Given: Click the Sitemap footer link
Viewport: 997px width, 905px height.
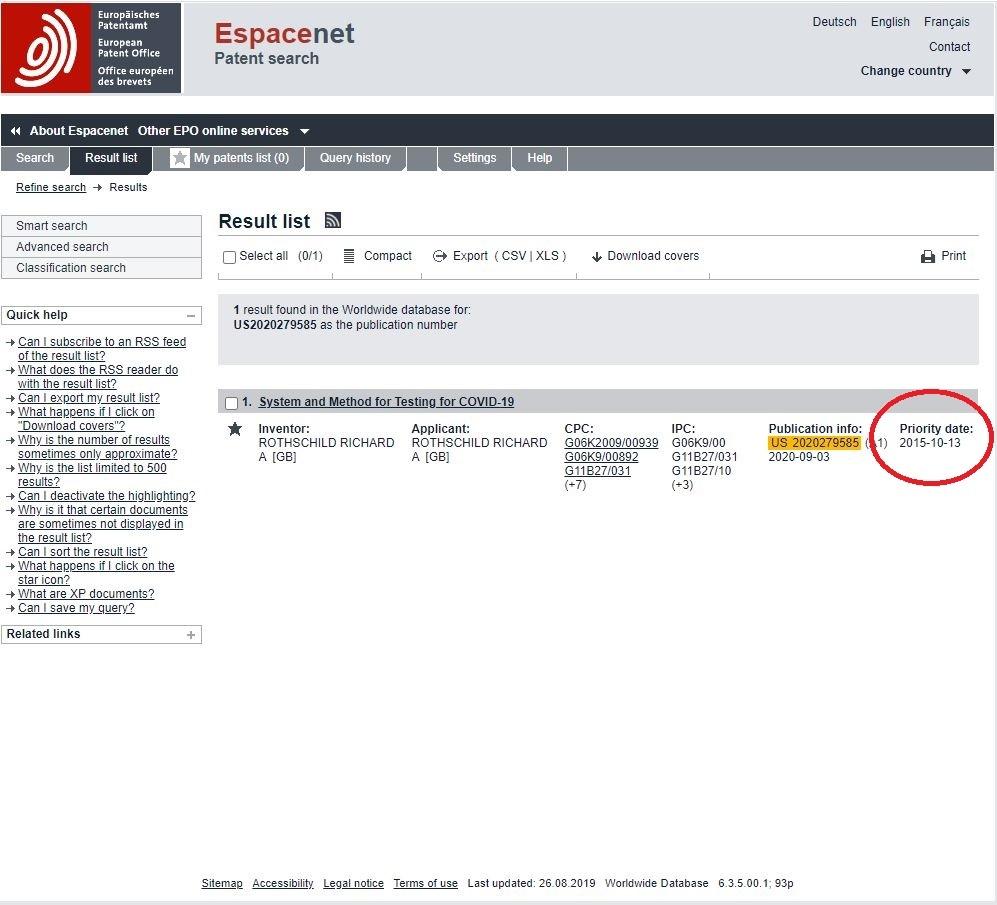Looking at the screenshot, I should tap(222, 883).
